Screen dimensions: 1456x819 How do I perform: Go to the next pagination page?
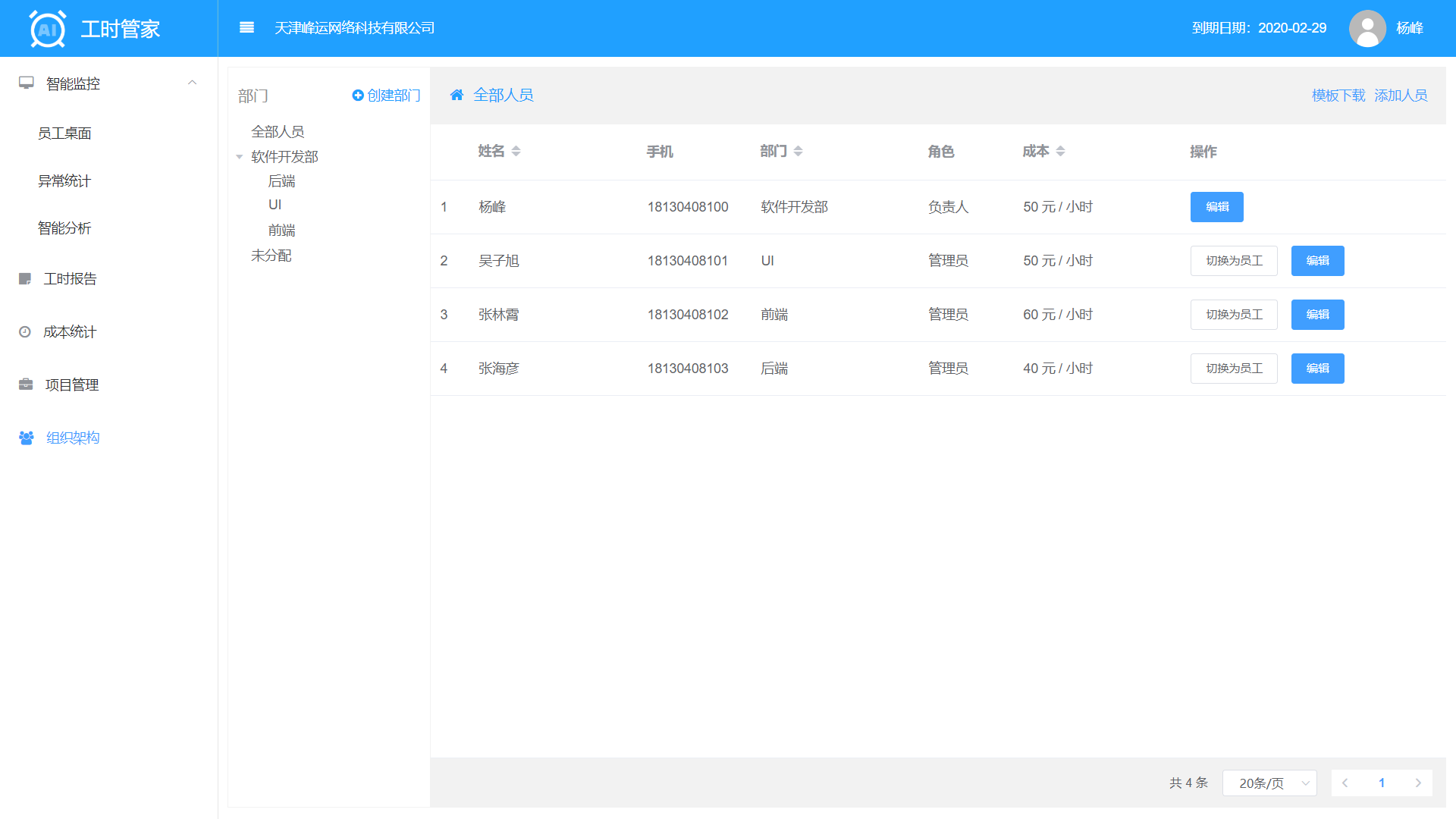[1418, 783]
